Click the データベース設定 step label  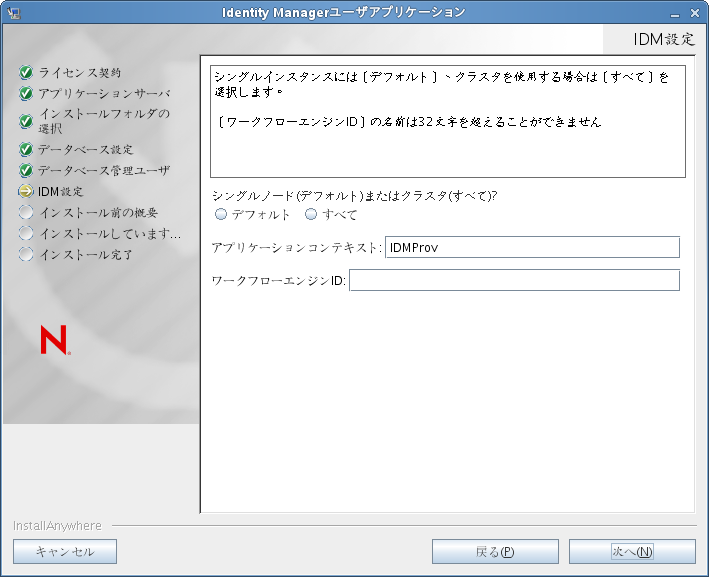click(x=86, y=149)
